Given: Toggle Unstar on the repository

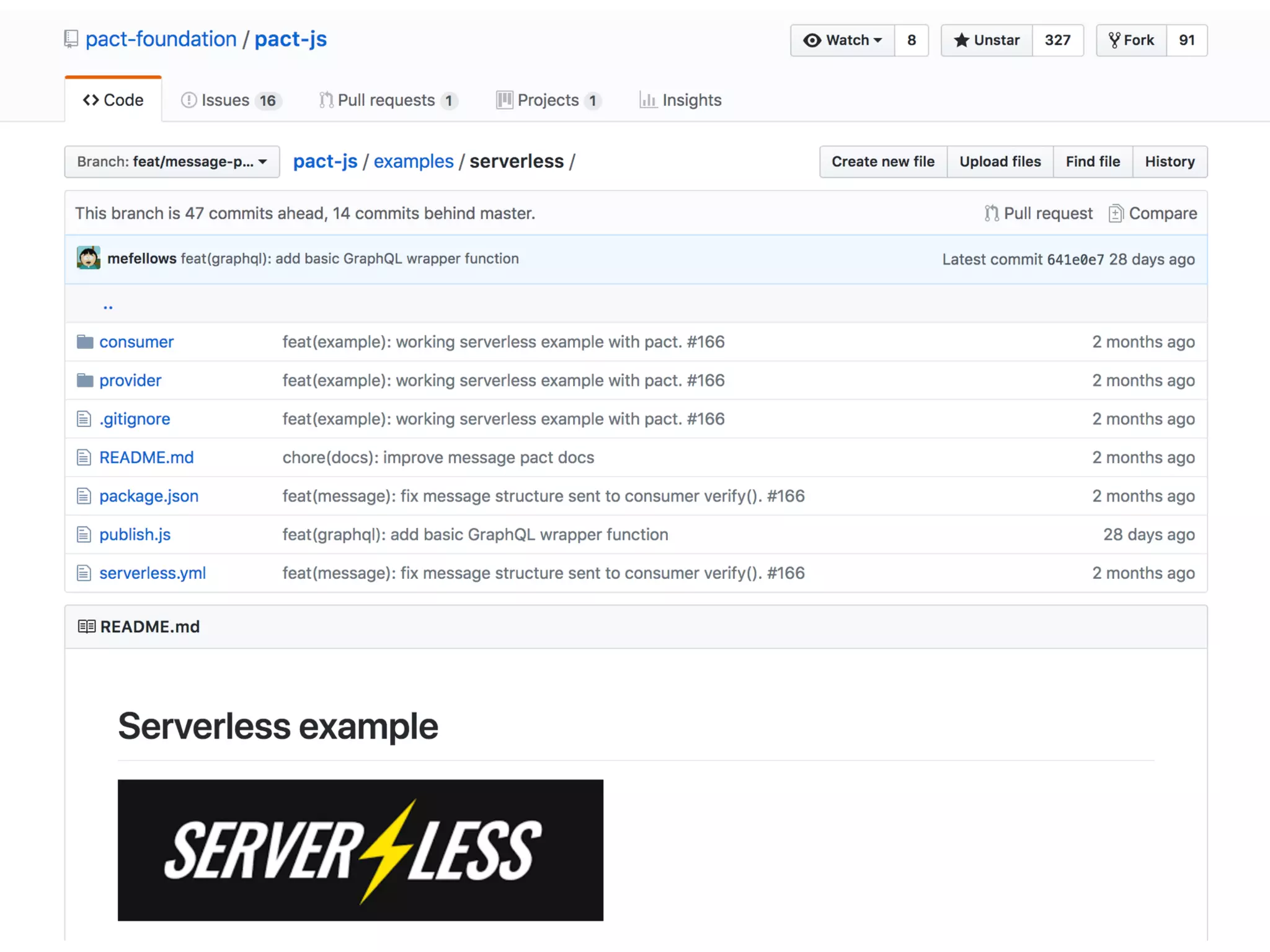Looking at the screenshot, I should coord(987,40).
